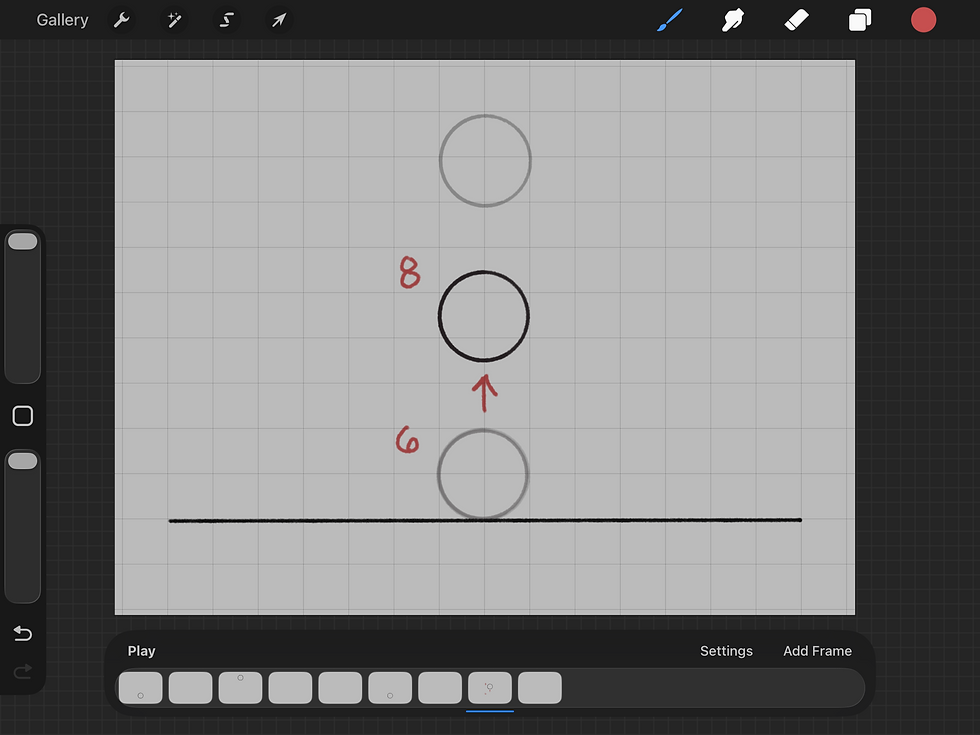This screenshot has width=980, height=735.
Task: Select the last frame thumbnail in timeline
Action: (x=540, y=688)
